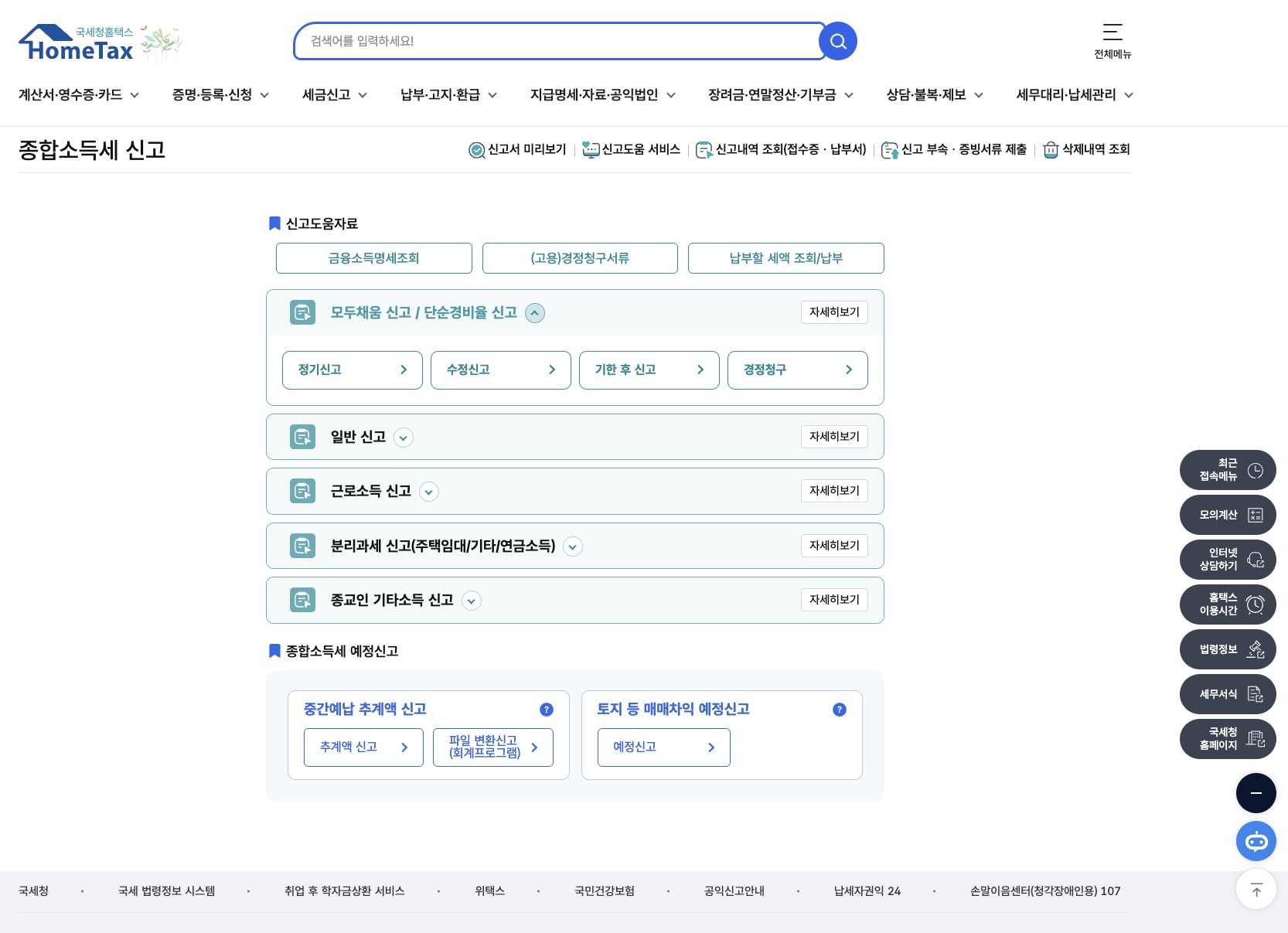Screen dimensions: 1288x933
Task: Open 인터넷 상담하기 quick button
Action: click(1228, 560)
